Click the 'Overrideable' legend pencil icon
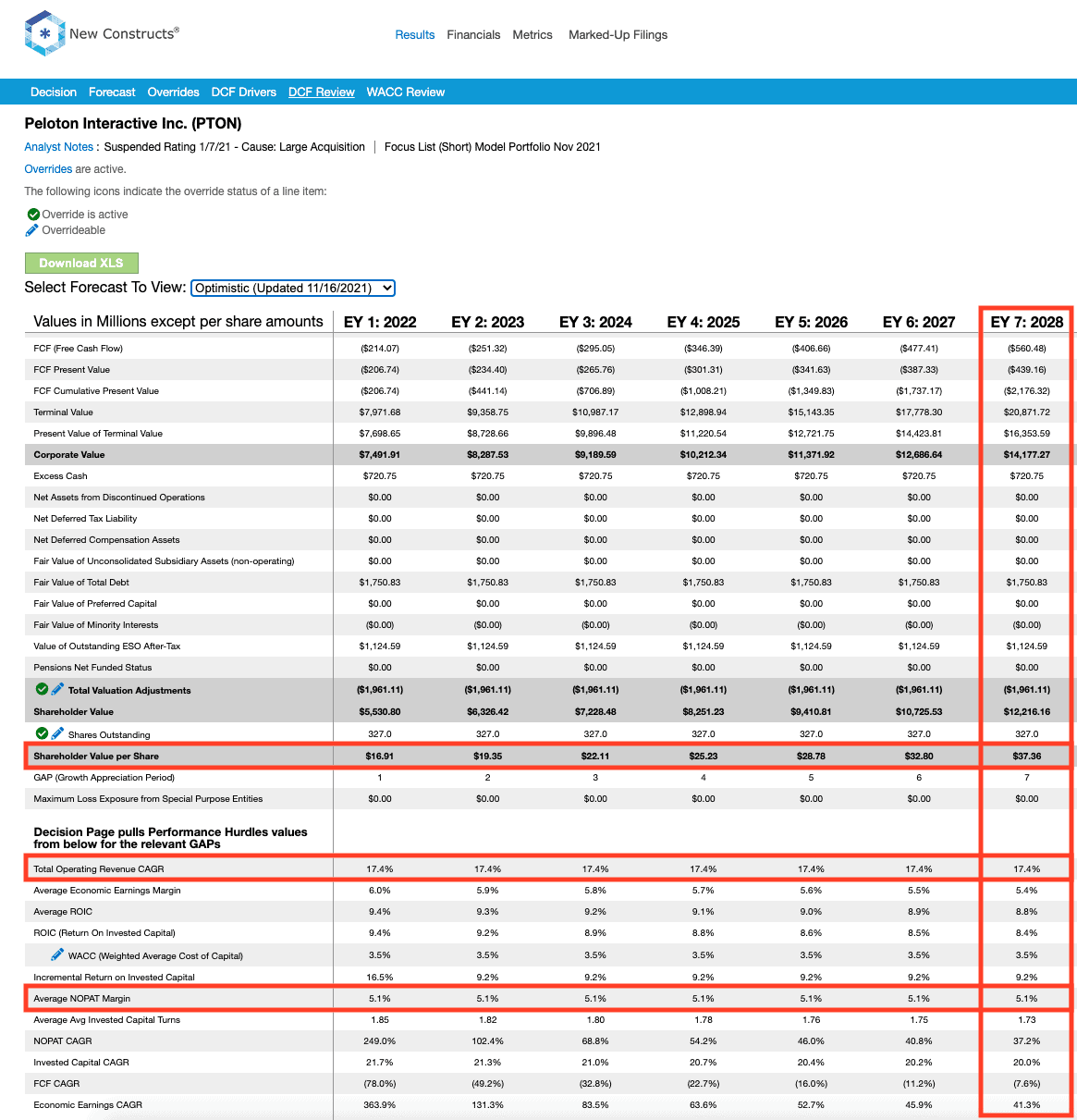 click(x=32, y=230)
